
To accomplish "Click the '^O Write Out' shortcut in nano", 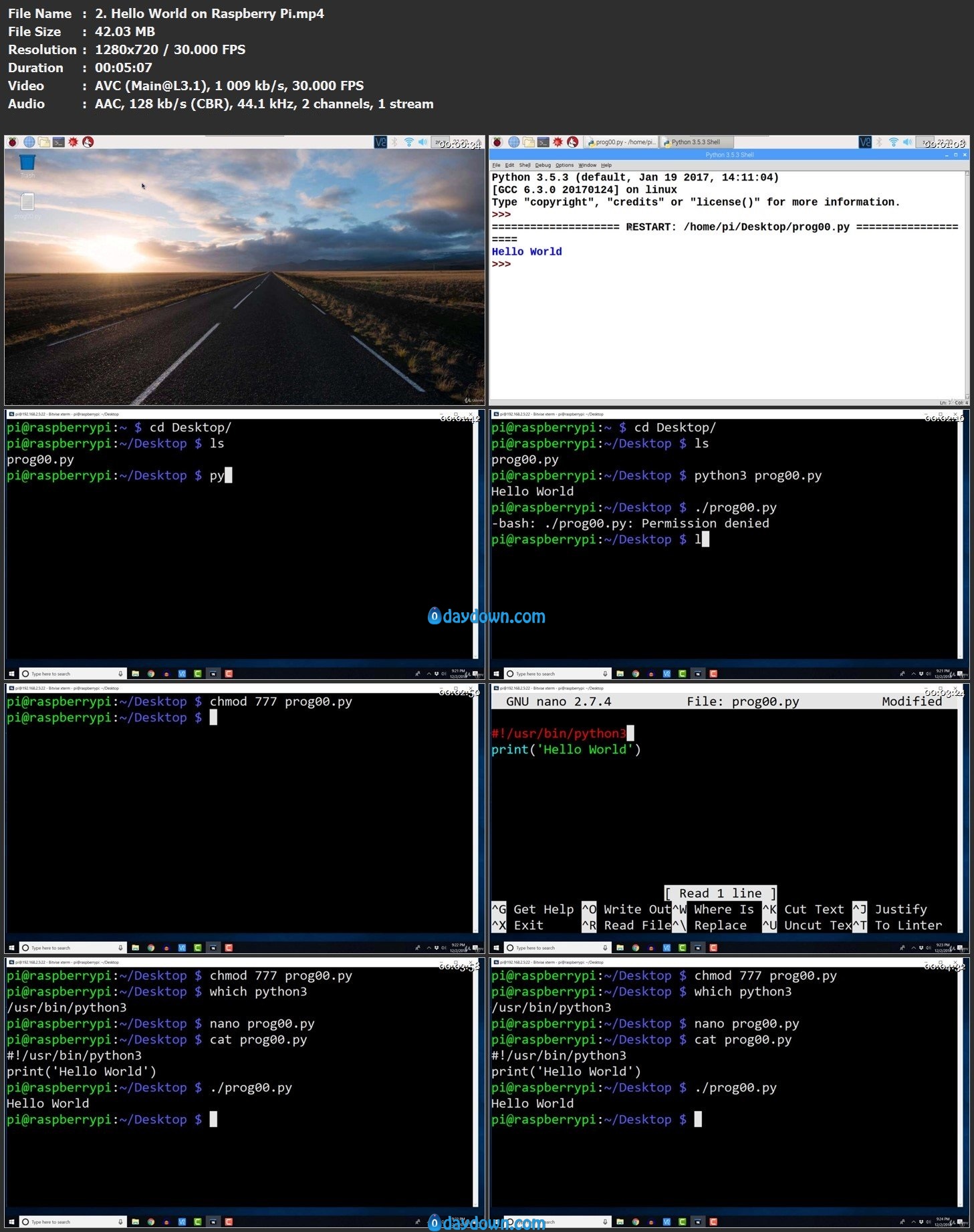I will (626, 910).
